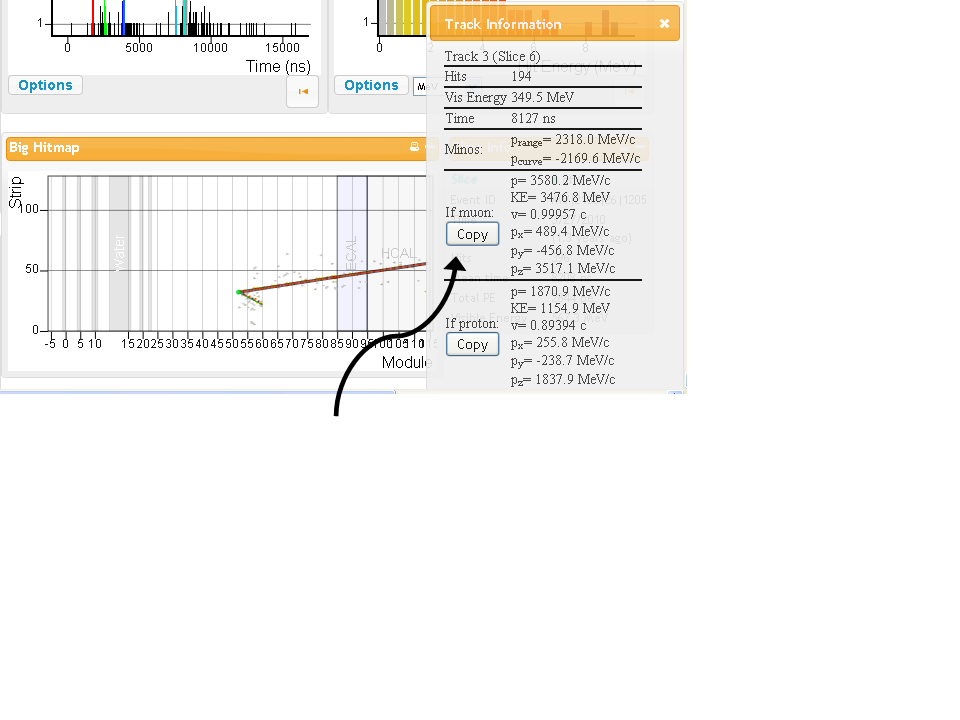
Task: Close the Track Information popup
Action: (x=664, y=24)
